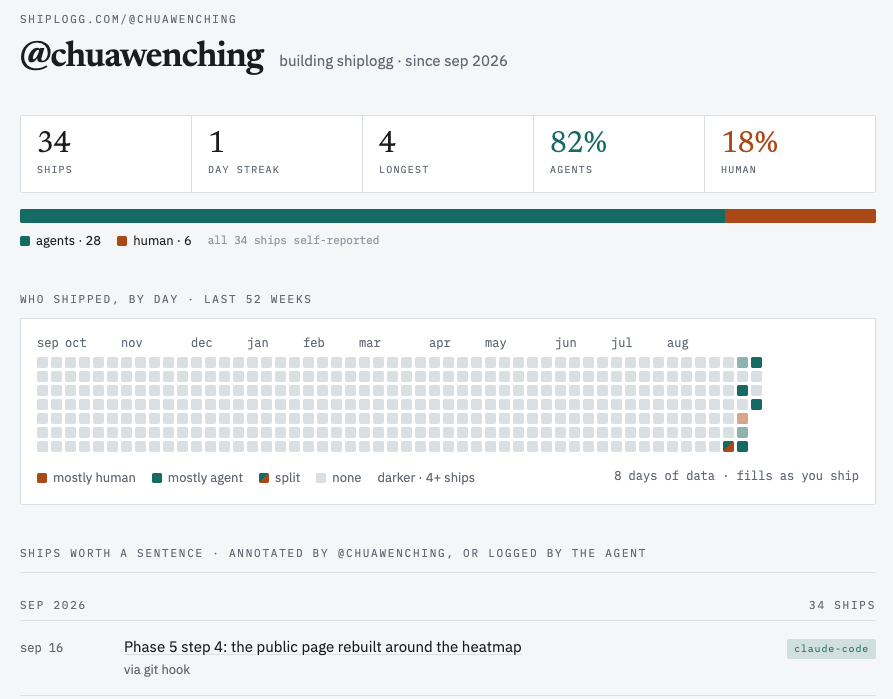
Task: Select the dark teal cell in the heatmap's bottom row
Action: click(x=742, y=447)
